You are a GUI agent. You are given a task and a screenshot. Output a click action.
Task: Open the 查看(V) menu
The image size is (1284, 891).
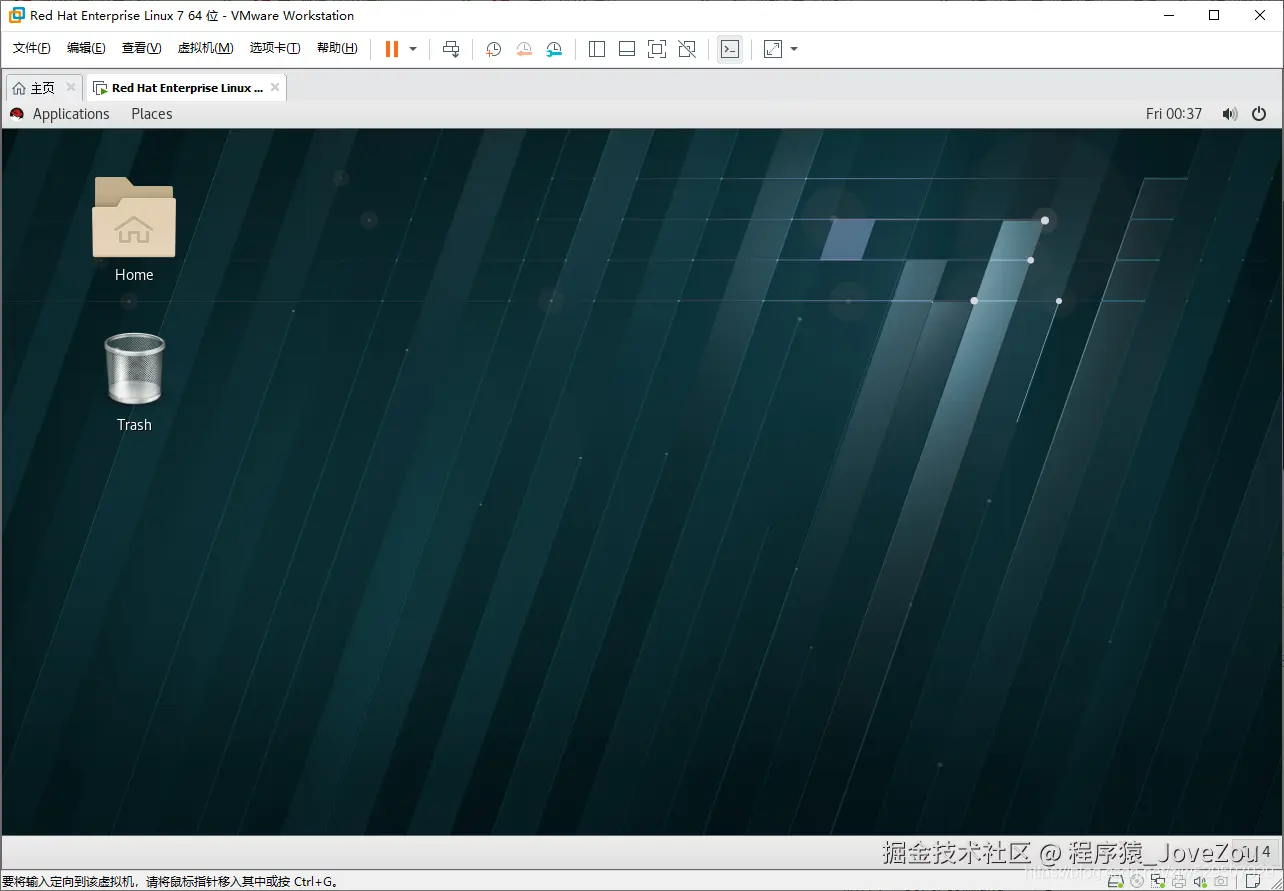pos(141,48)
